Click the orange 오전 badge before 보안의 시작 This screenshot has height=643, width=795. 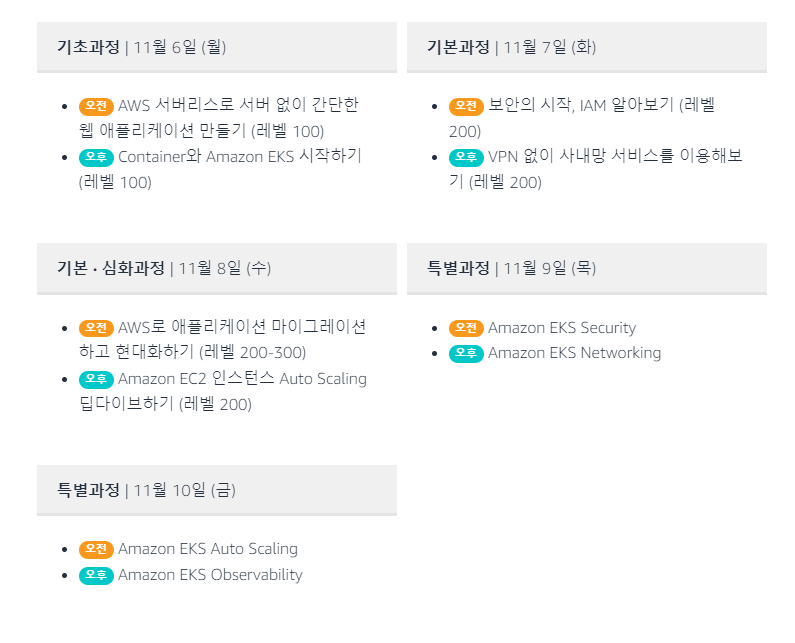click(x=466, y=106)
